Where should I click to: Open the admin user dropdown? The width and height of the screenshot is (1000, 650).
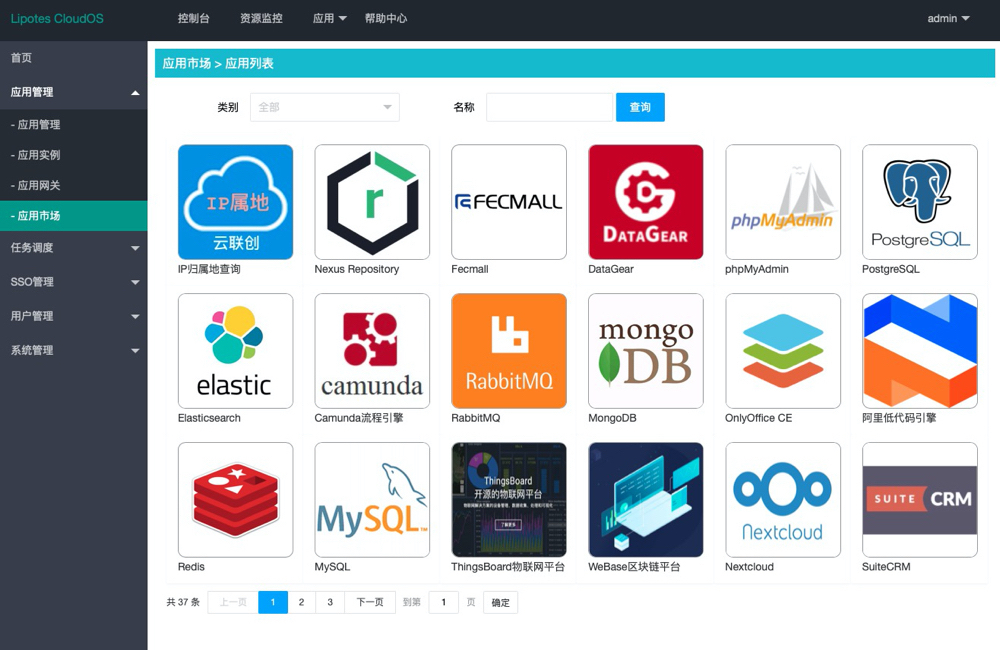click(x=948, y=18)
